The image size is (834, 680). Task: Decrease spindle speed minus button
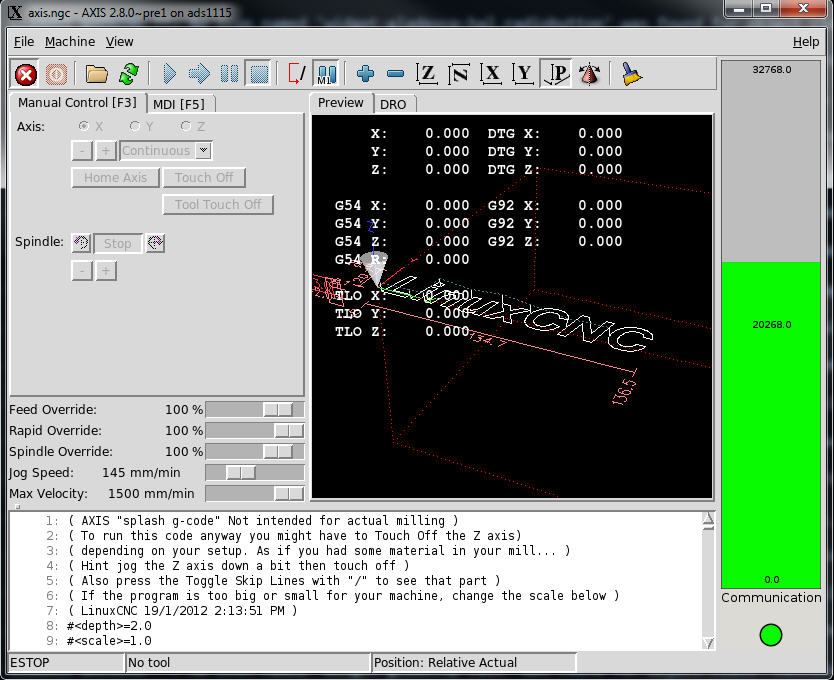[82, 271]
